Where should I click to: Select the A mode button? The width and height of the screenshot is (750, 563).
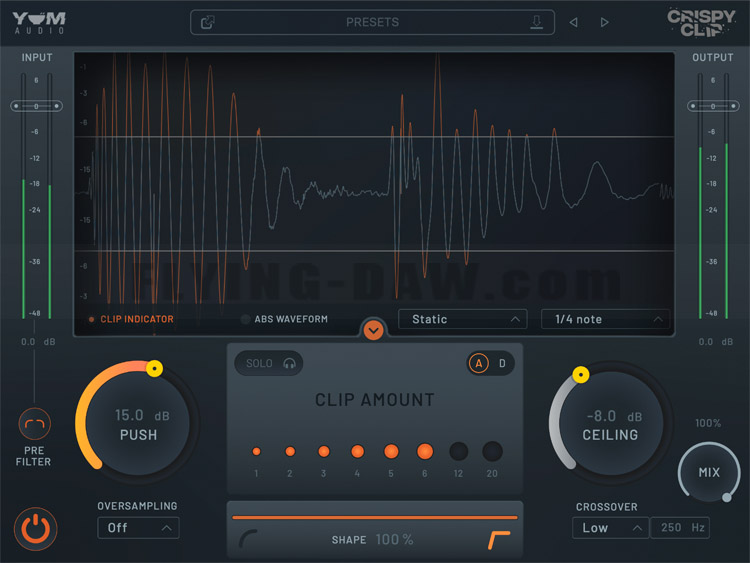coord(478,364)
